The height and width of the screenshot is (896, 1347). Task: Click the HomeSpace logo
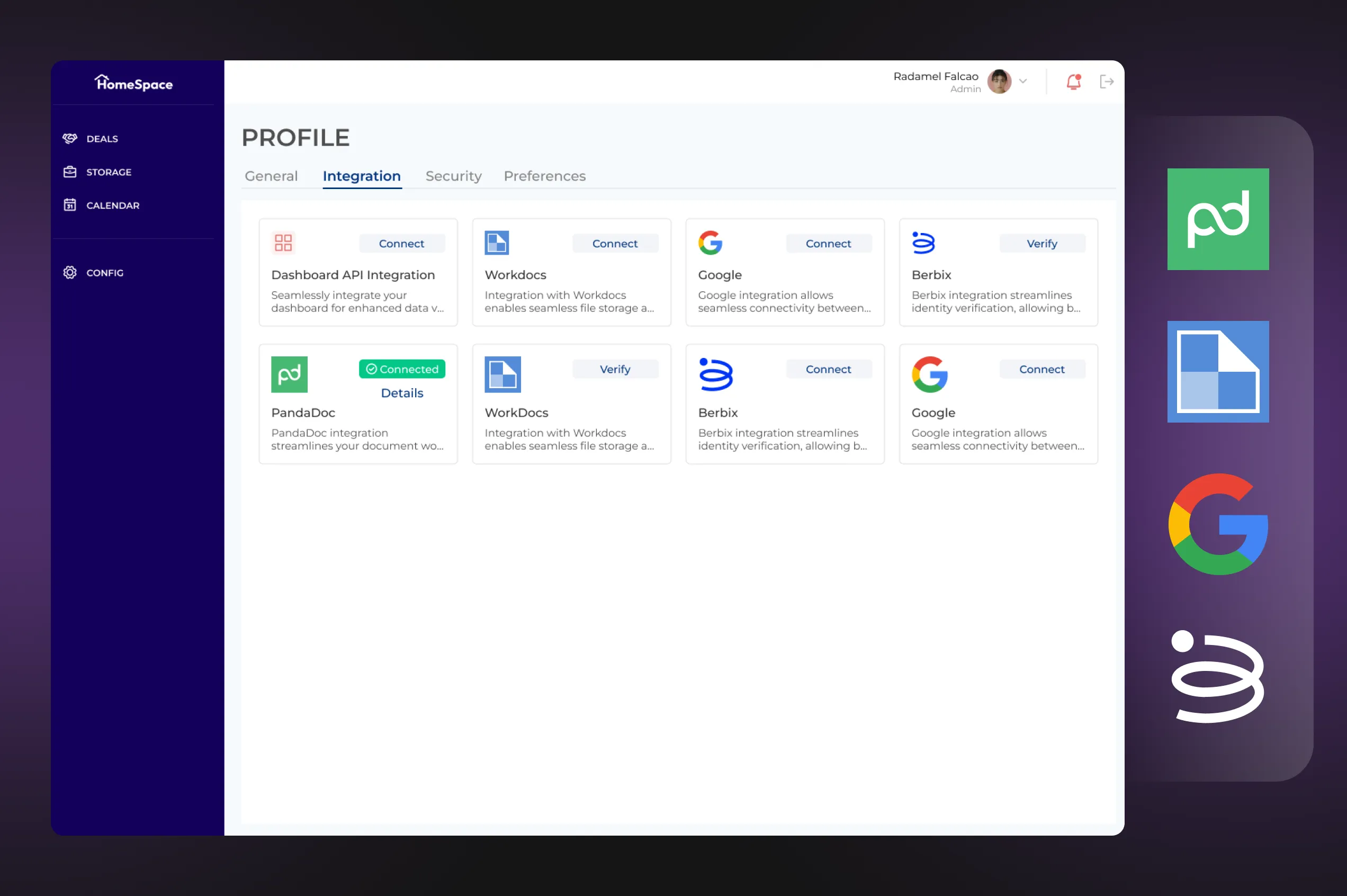133,84
